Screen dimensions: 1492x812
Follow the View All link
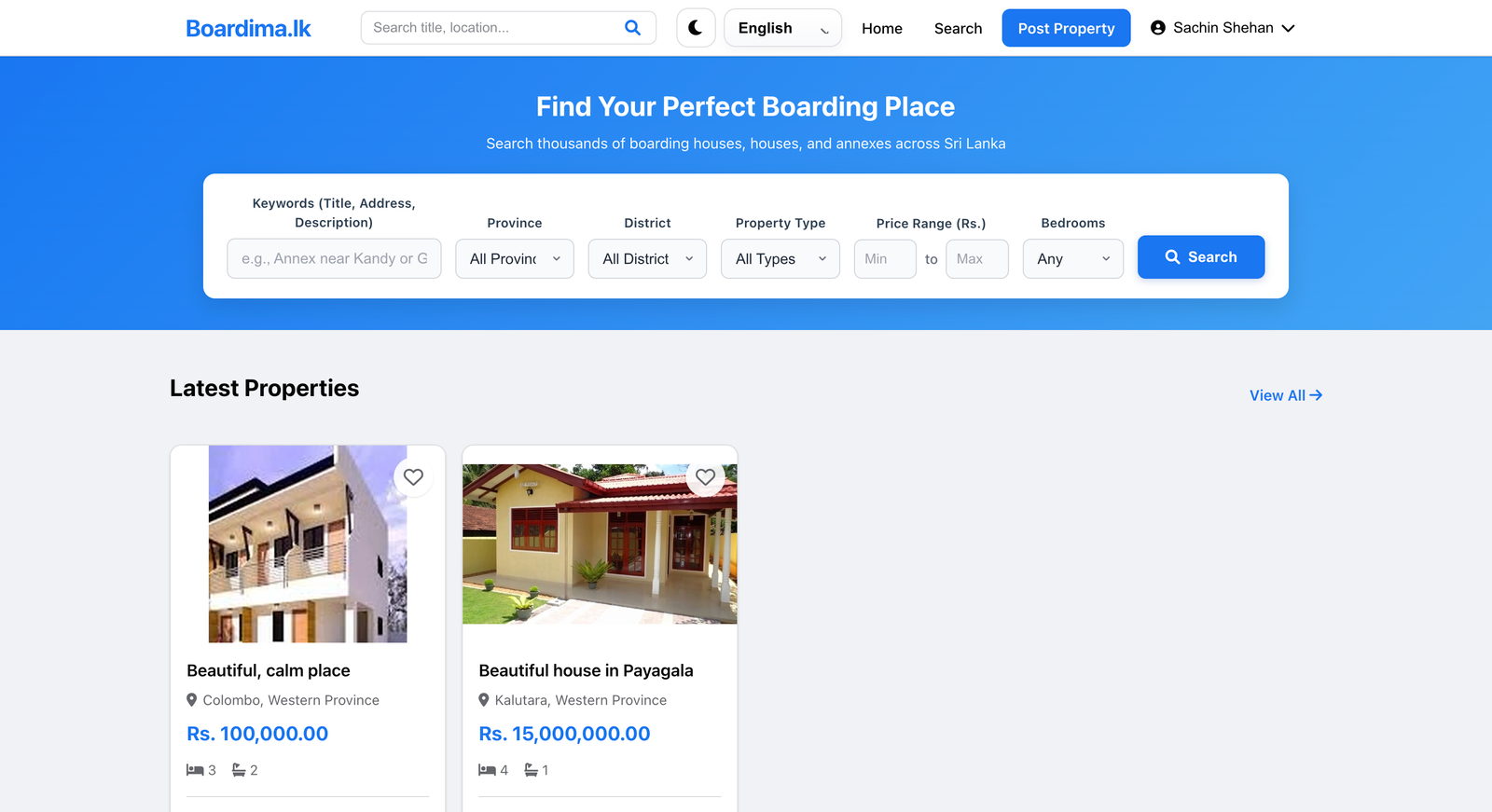coord(1286,395)
